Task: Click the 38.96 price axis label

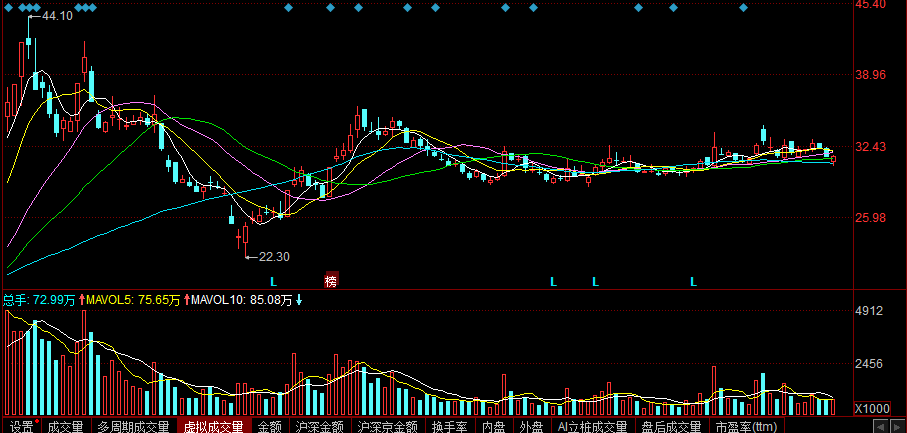Action: [x=873, y=75]
